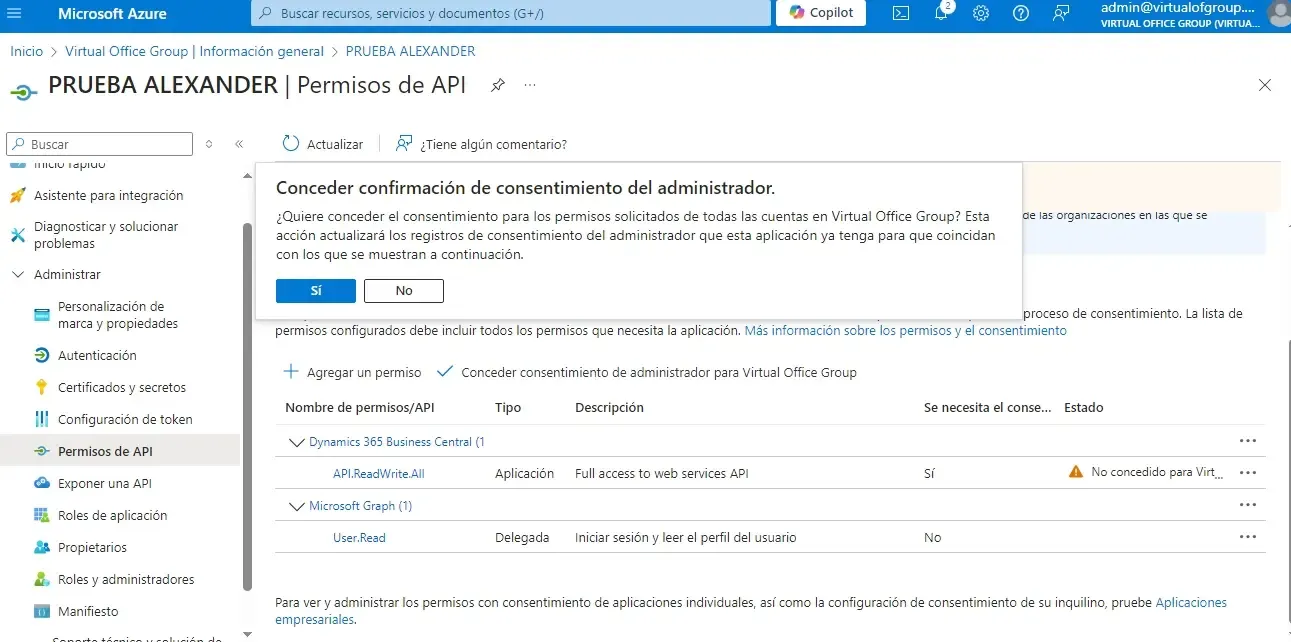
Task: Open Exponer una API menu item
Action: (x=104, y=484)
